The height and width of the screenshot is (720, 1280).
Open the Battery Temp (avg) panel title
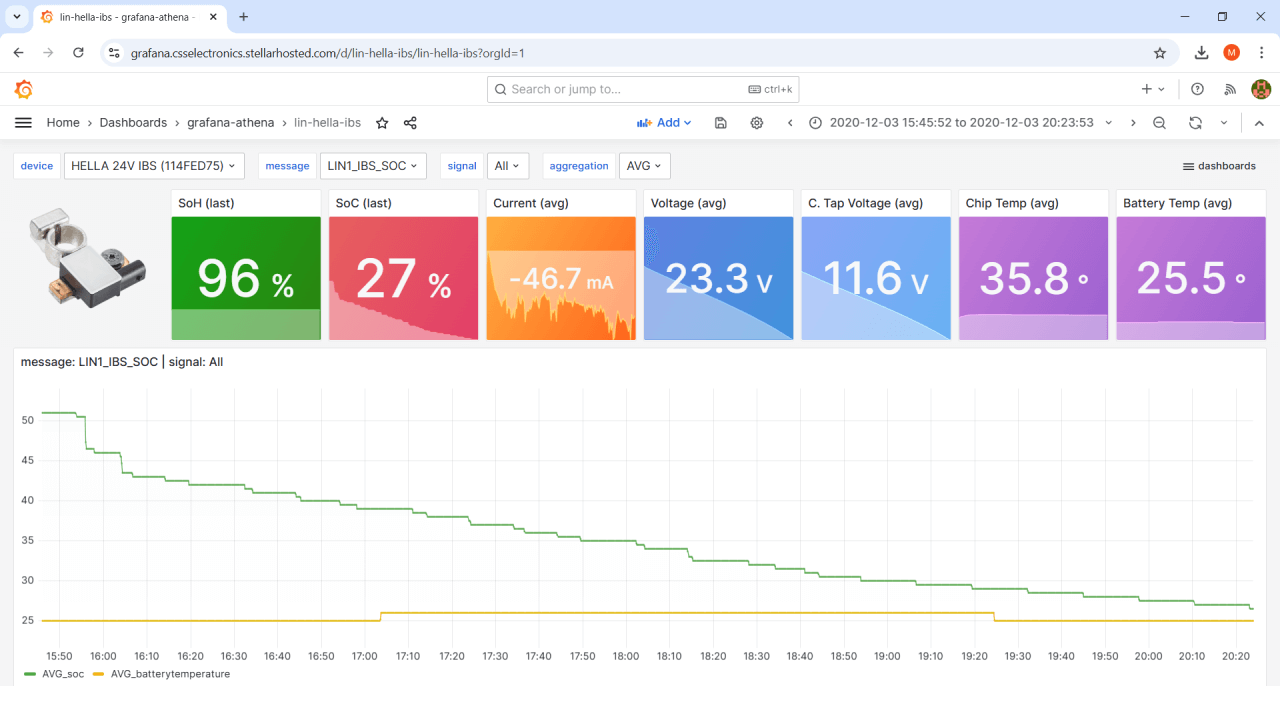(1177, 203)
